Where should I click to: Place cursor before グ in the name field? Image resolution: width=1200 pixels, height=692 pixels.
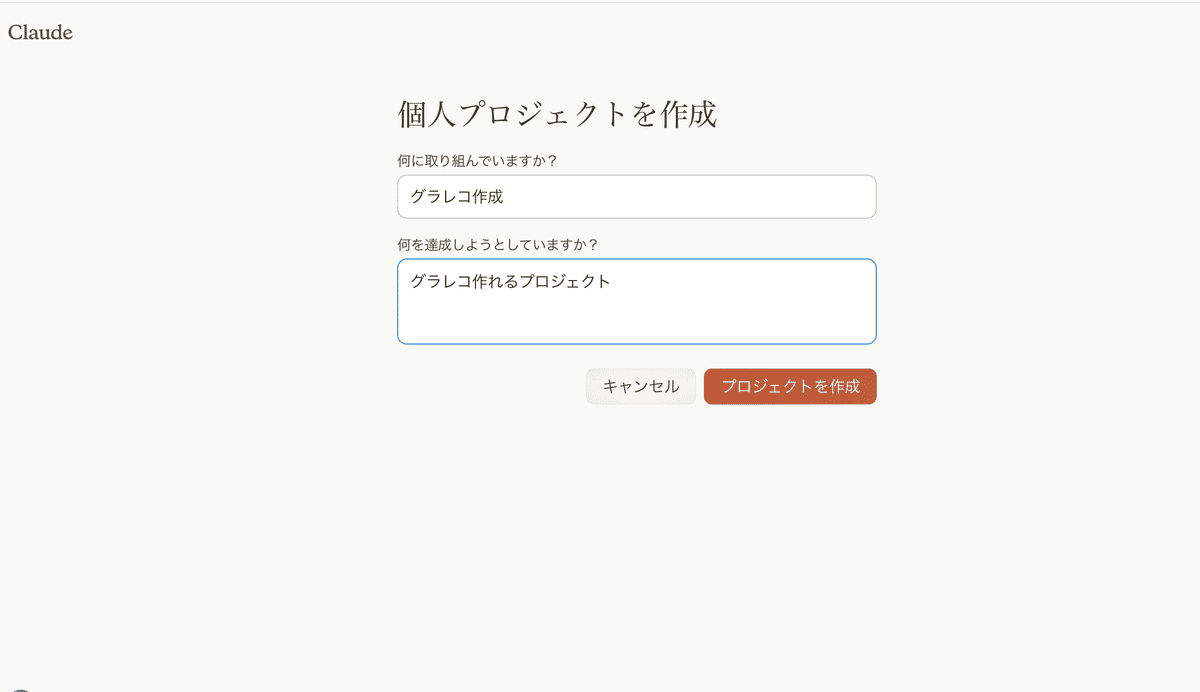click(x=411, y=197)
